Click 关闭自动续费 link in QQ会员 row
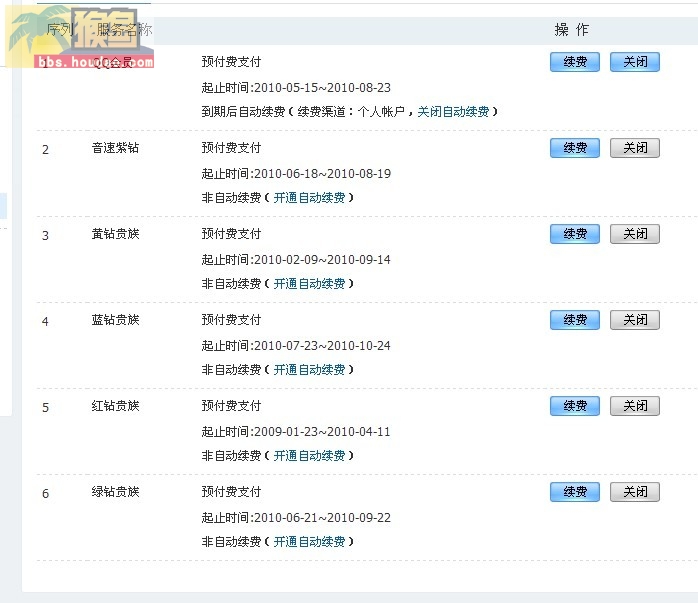Viewport: 698px width, 603px height. click(x=453, y=111)
